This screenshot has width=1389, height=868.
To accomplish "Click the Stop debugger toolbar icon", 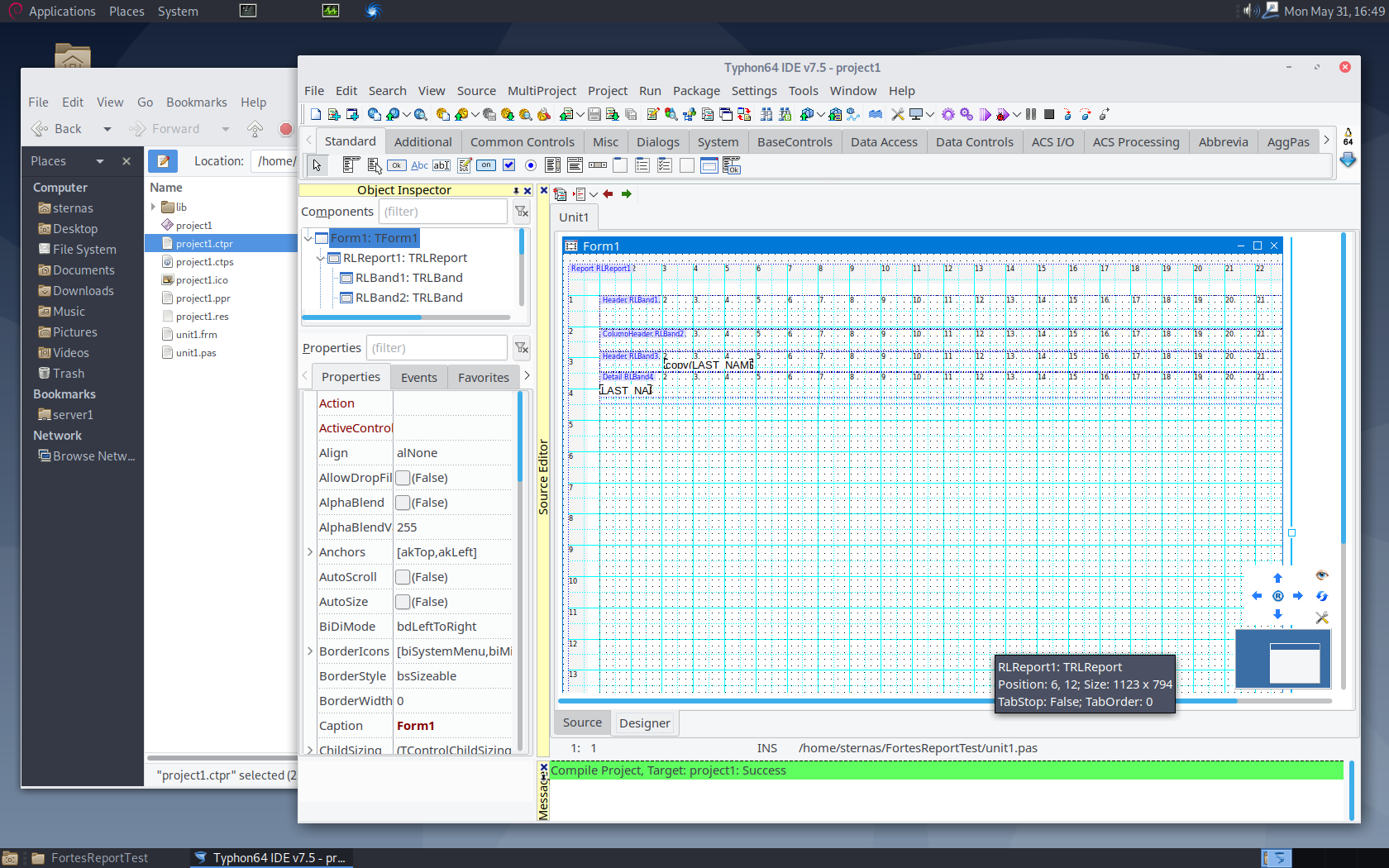I will pos(1049,114).
